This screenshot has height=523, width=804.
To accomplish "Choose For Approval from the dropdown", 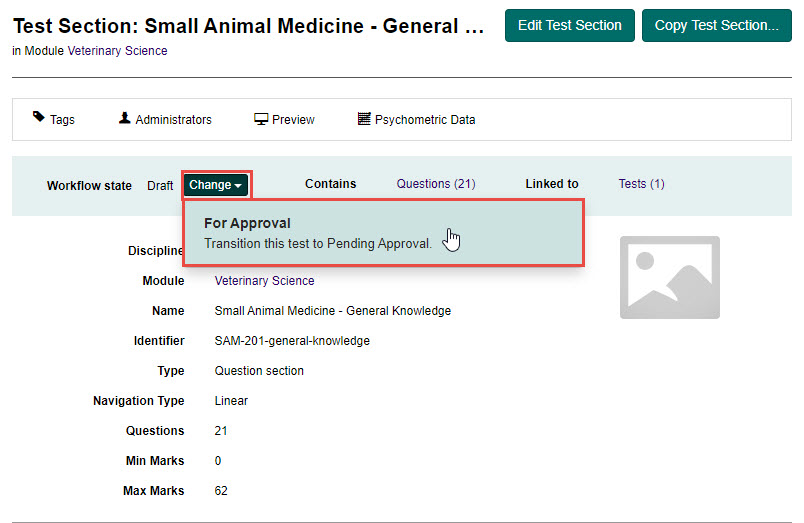I will tap(247, 224).
